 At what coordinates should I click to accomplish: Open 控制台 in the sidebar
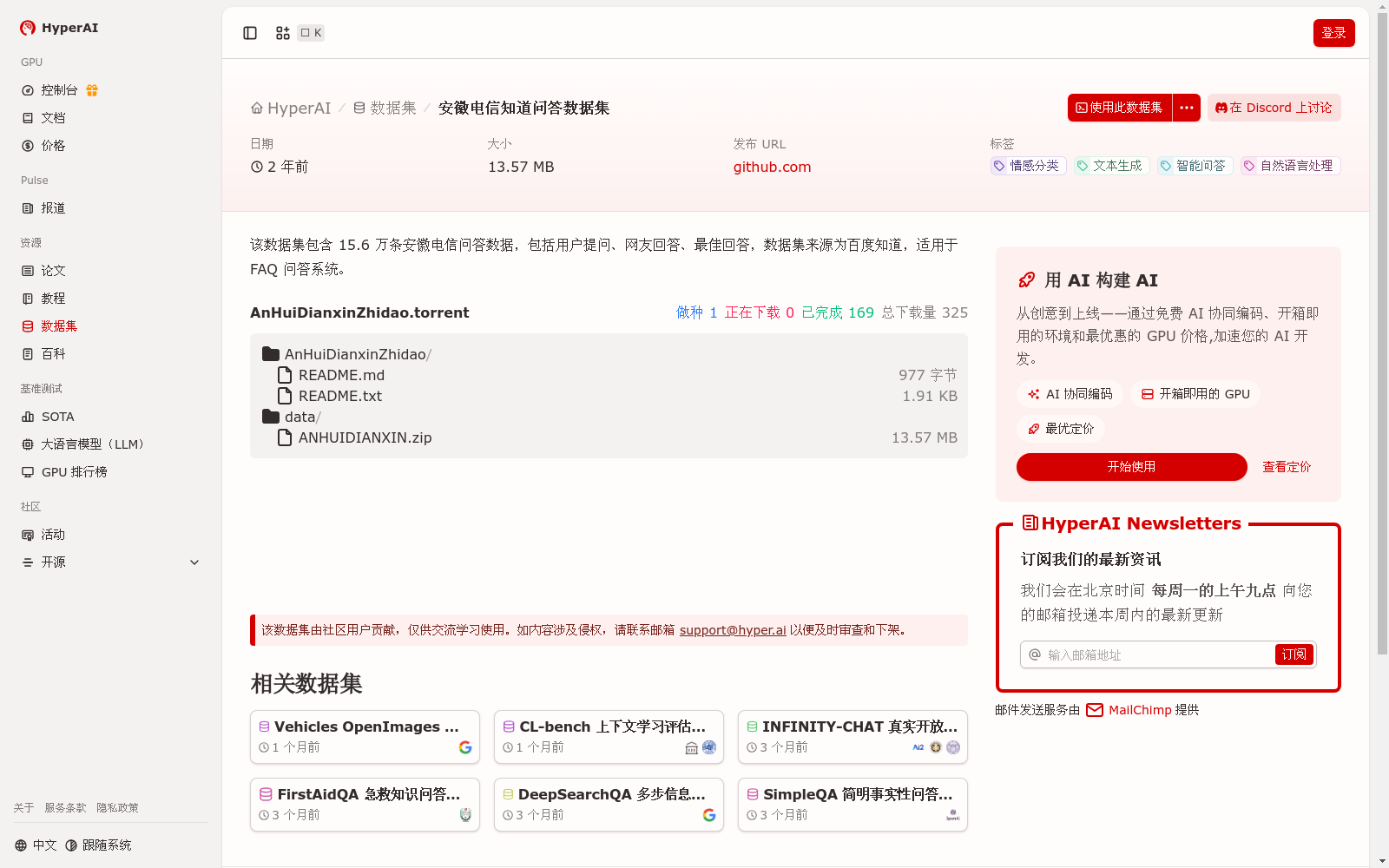(x=59, y=90)
